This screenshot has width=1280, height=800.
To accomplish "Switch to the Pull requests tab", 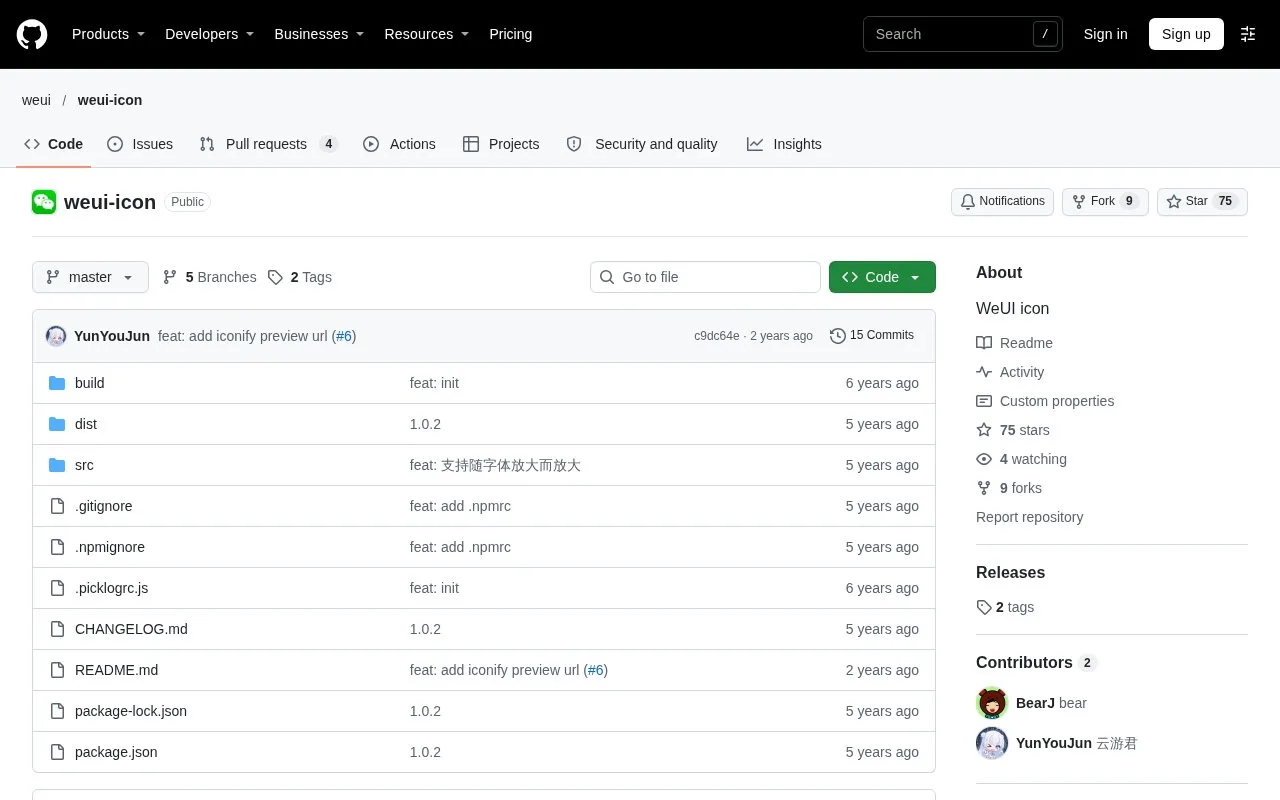I will click(x=268, y=144).
